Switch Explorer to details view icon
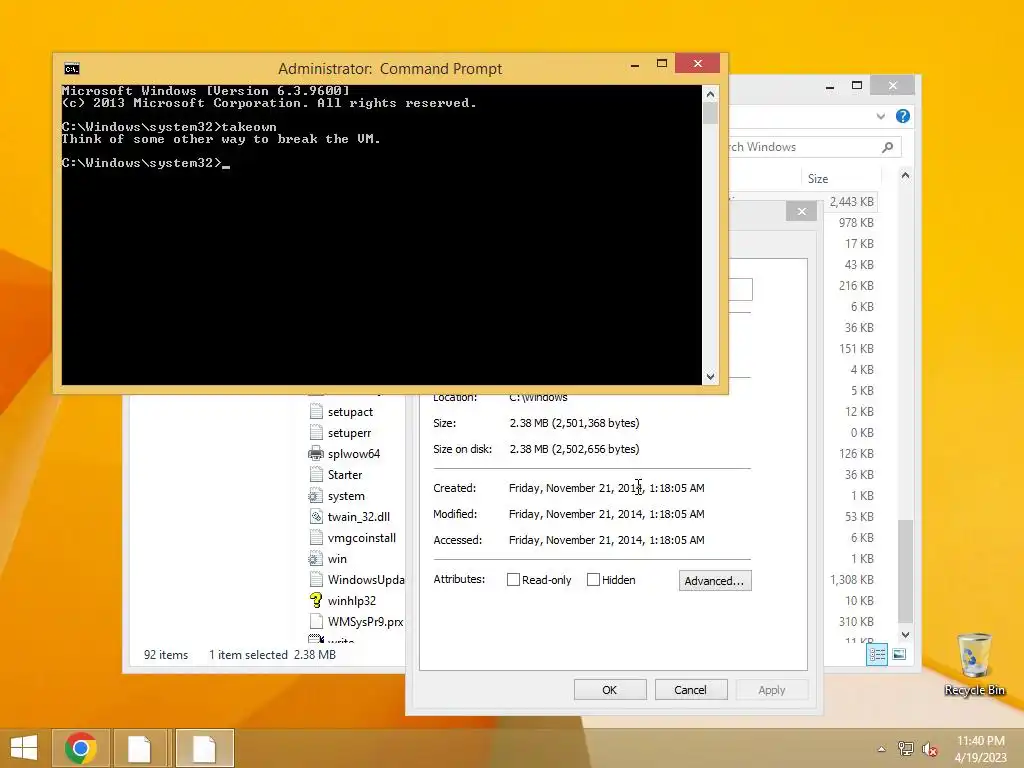 (x=877, y=654)
